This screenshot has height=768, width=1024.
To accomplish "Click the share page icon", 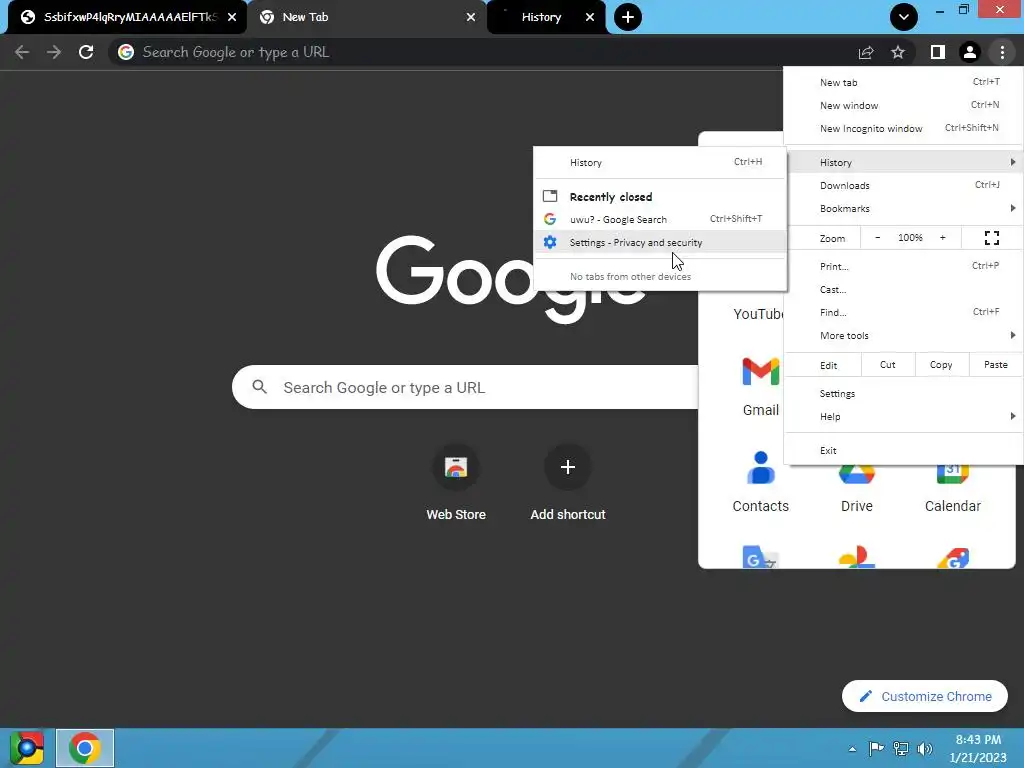I will (x=866, y=52).
